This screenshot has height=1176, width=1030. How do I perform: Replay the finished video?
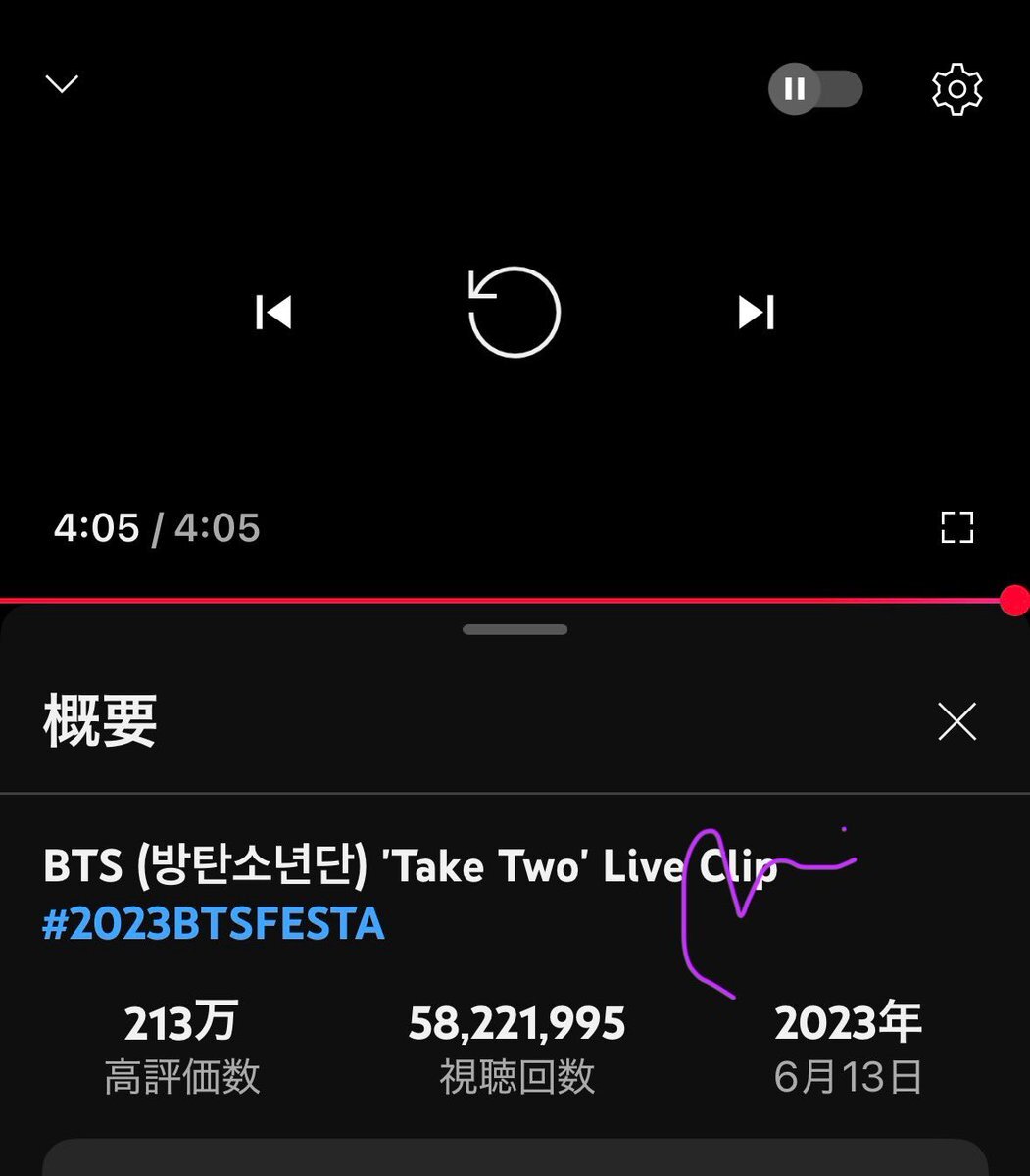pyautogui.click(x=515, y=313)
